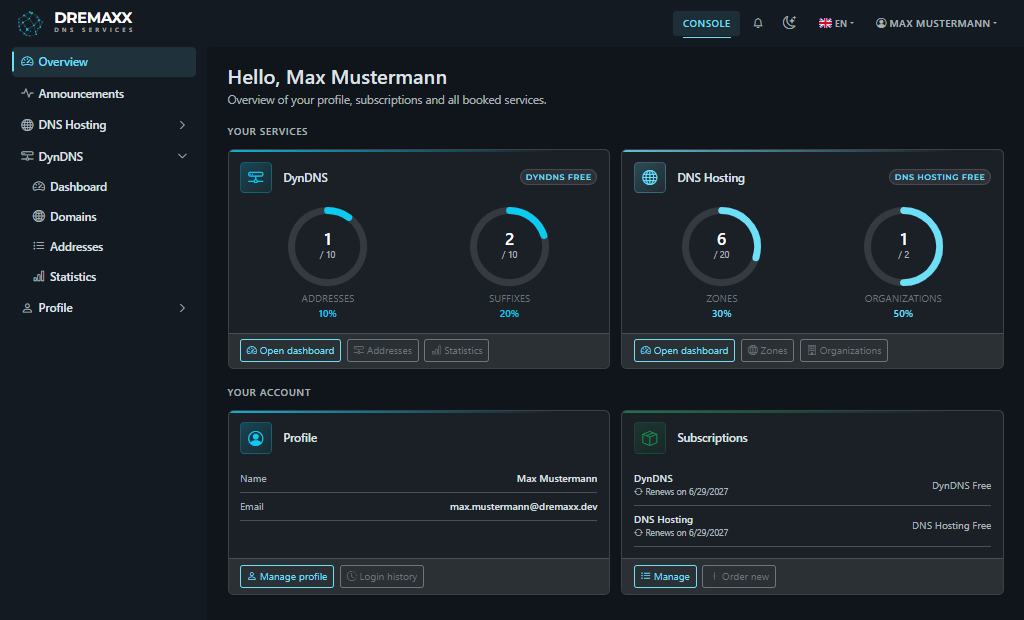Click the DNS Hosting subscription row

(x=812, y=526)
